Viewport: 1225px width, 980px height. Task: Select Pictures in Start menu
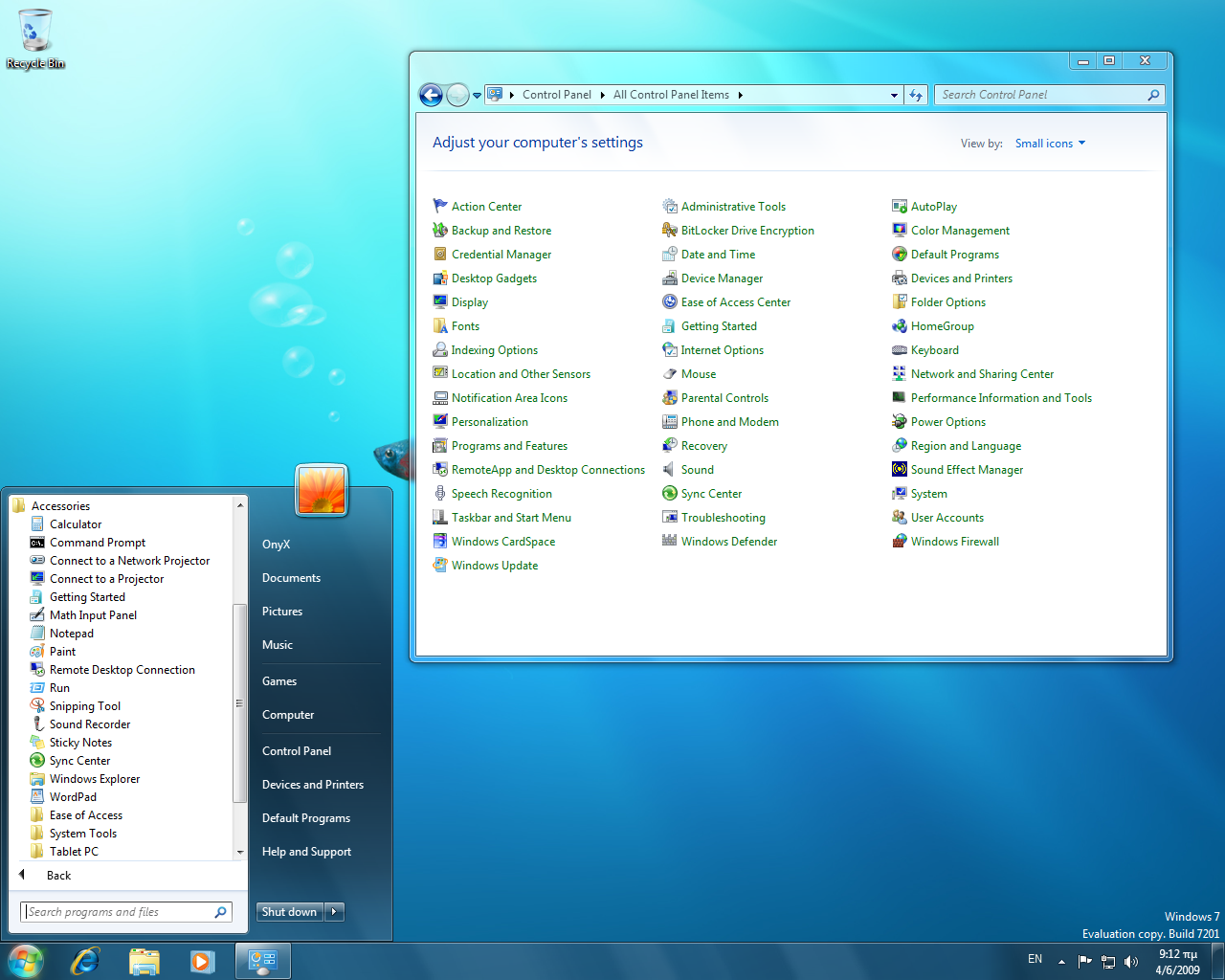[x=282, y=611]
